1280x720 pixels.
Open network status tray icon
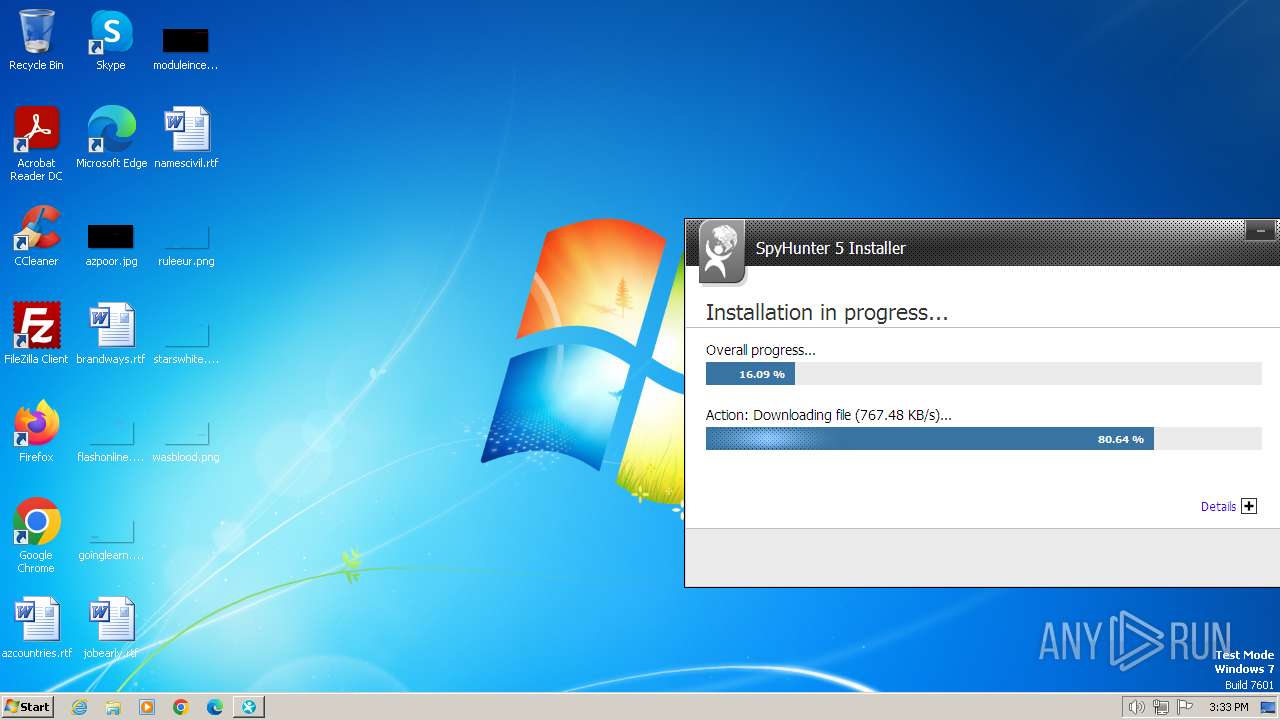1161,707
